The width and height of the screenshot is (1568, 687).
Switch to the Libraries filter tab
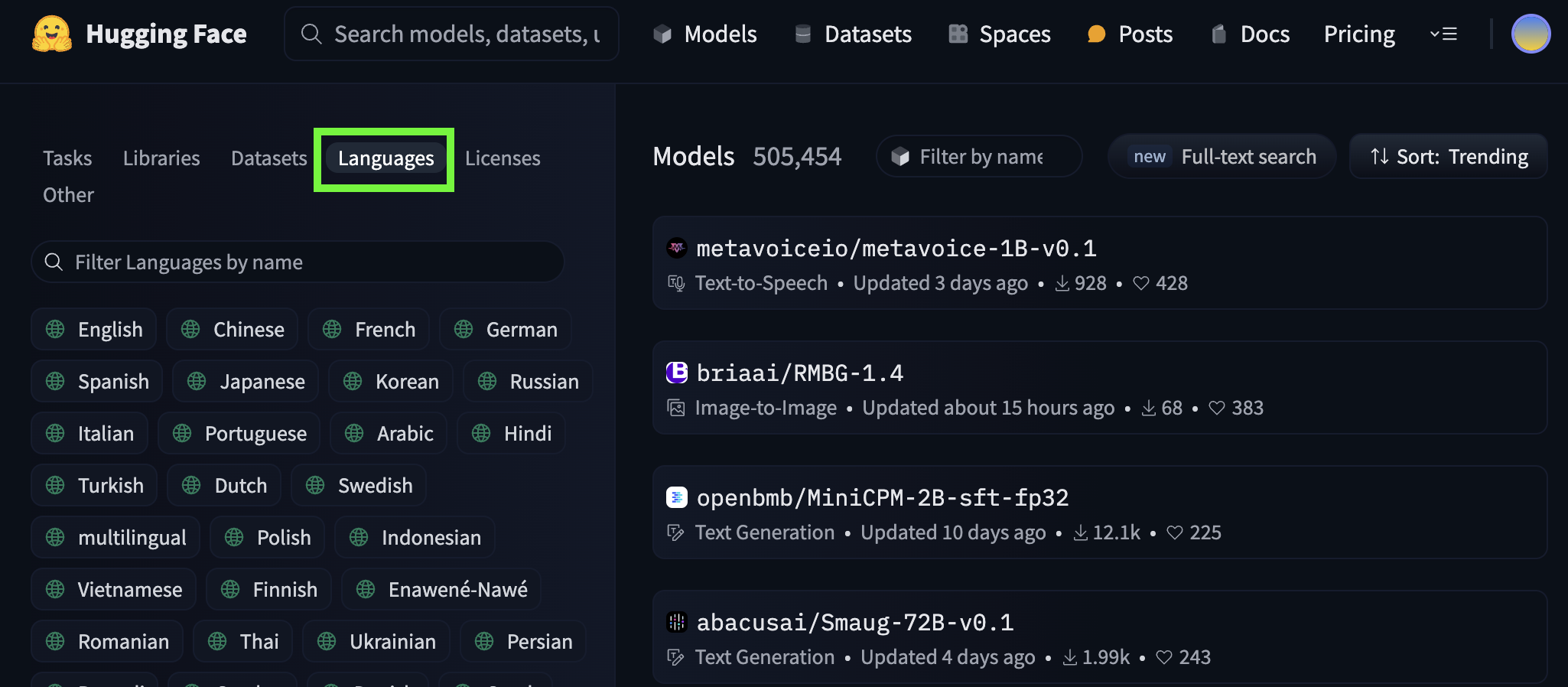[161, 158]
